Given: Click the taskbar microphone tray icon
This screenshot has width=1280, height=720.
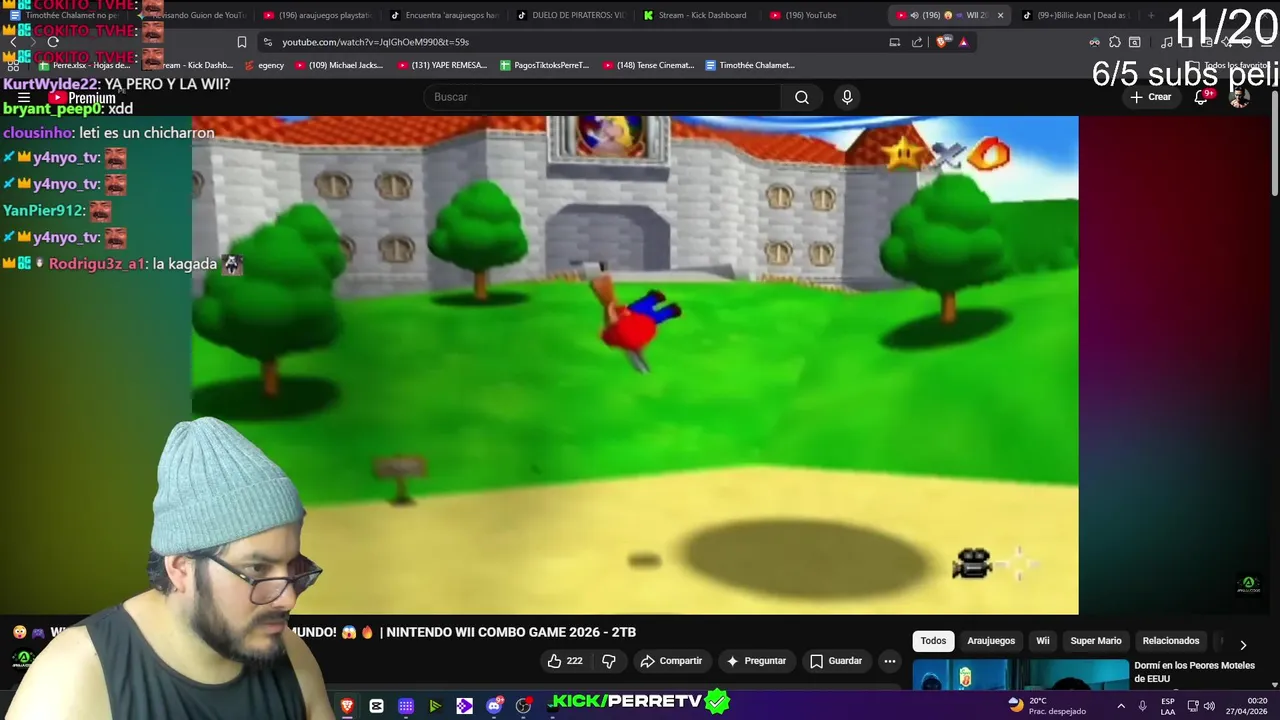Looking at the screenshot, I should [x=1142, y=706].
